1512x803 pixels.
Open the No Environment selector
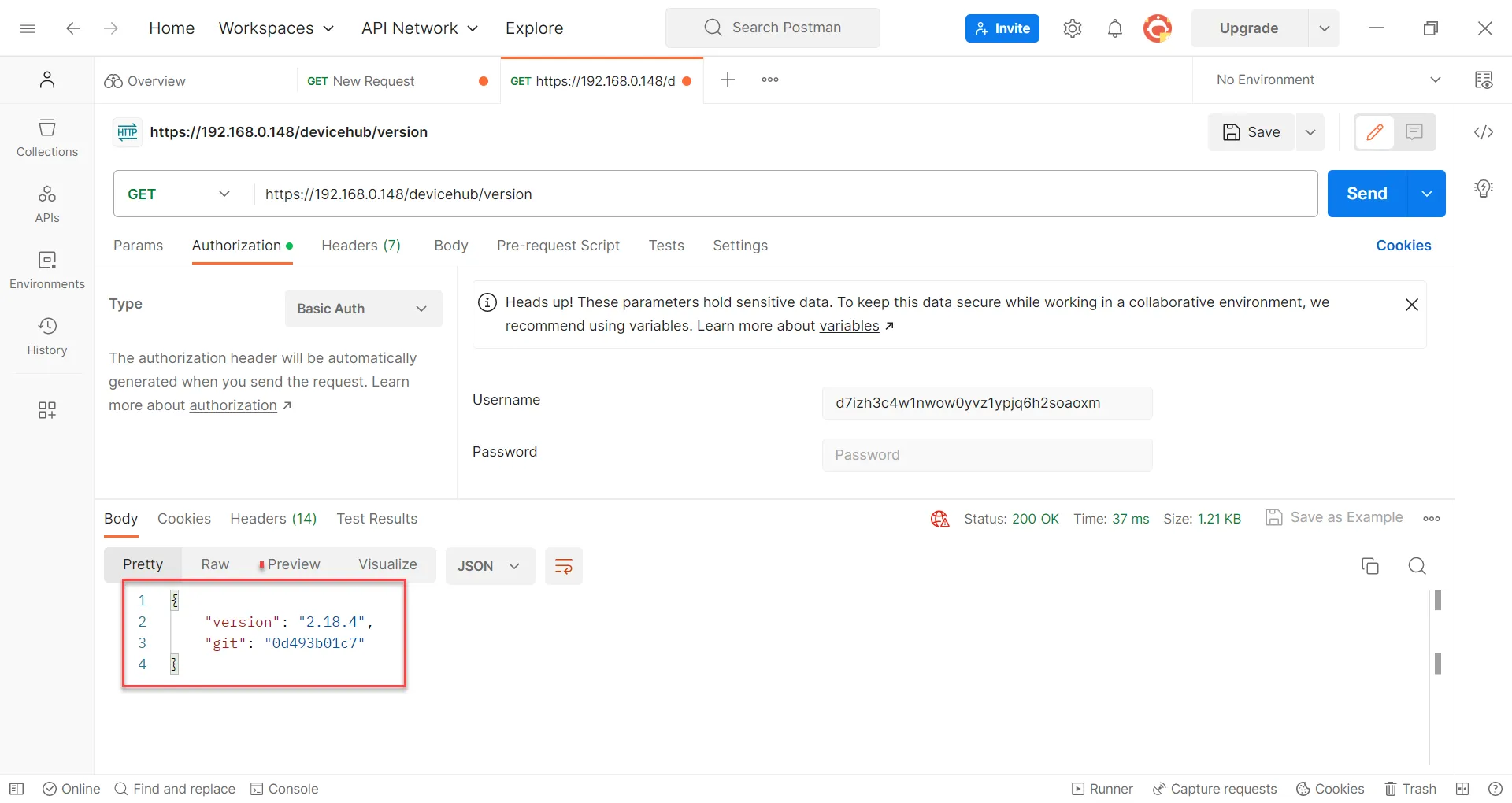(x=1328, y=80)
